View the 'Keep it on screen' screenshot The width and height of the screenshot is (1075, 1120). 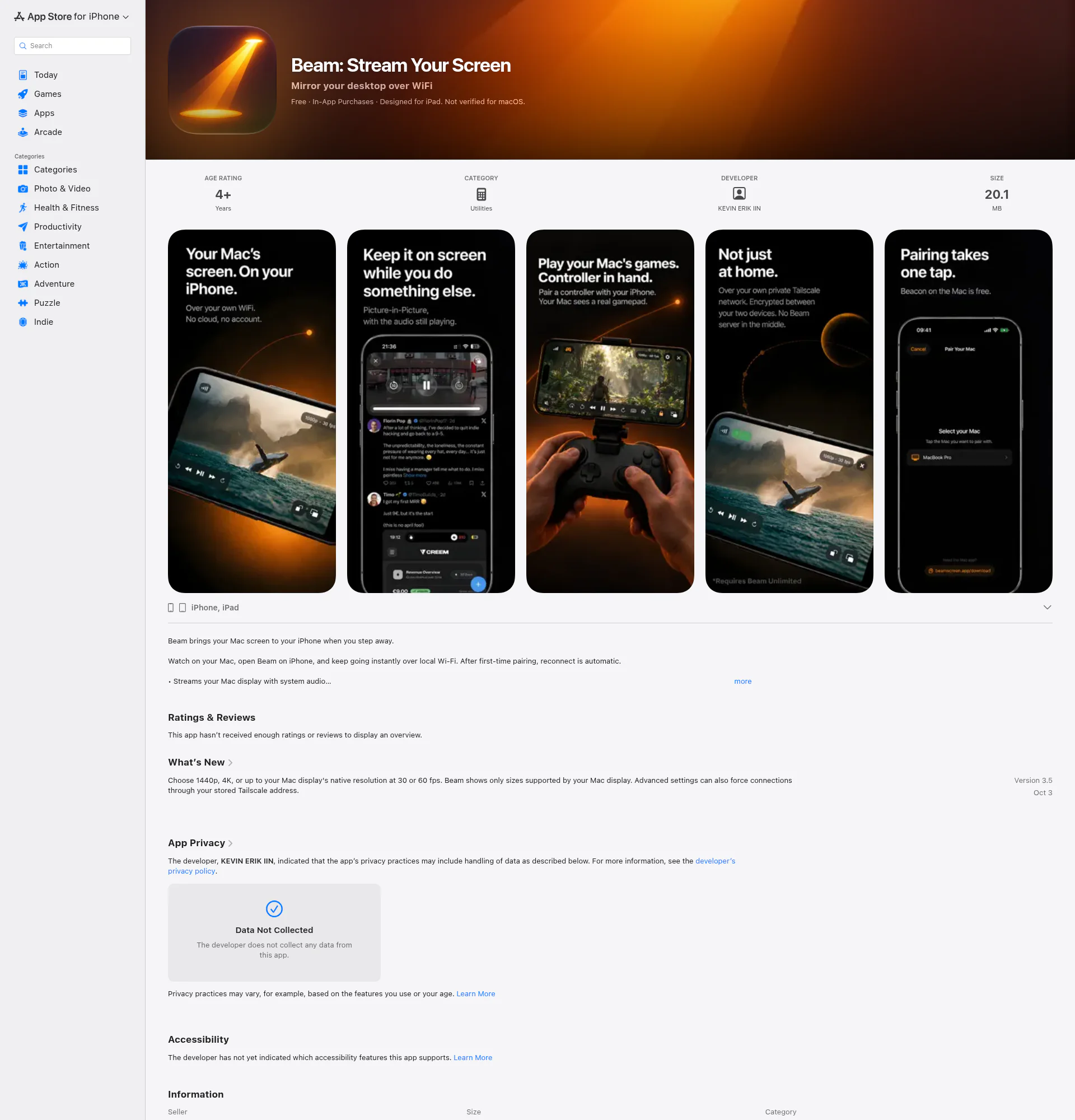click(431, 412)
